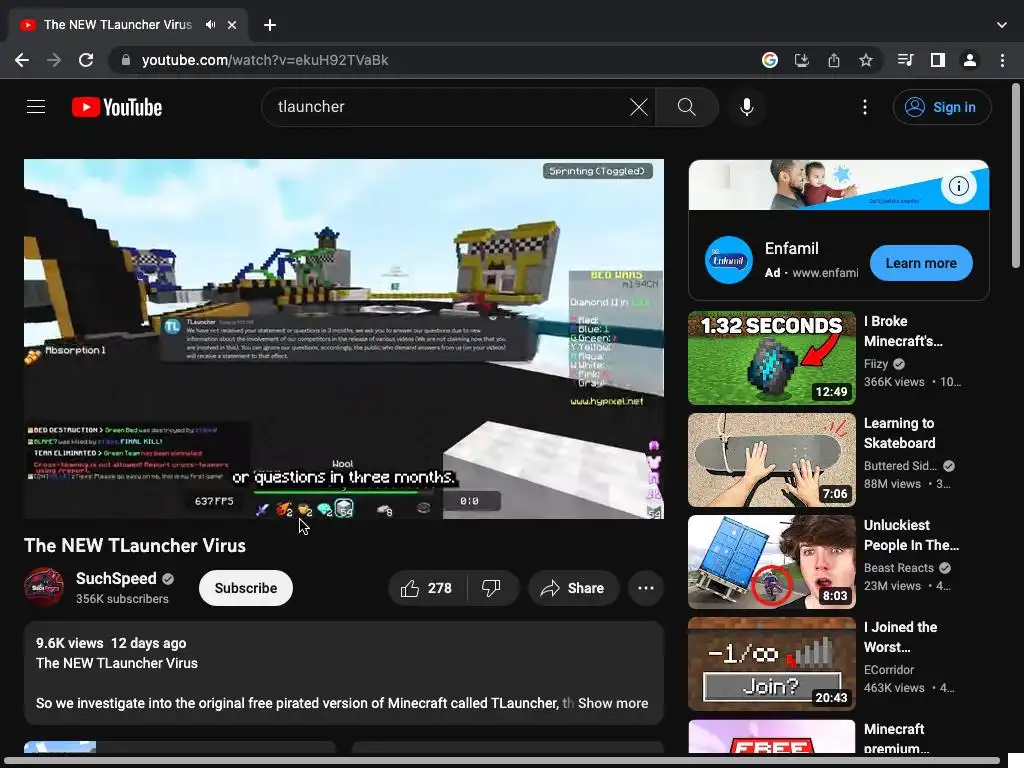Dislike this video
The width and height of the screenshot is (1024, 768).
[x=491, y=588]
